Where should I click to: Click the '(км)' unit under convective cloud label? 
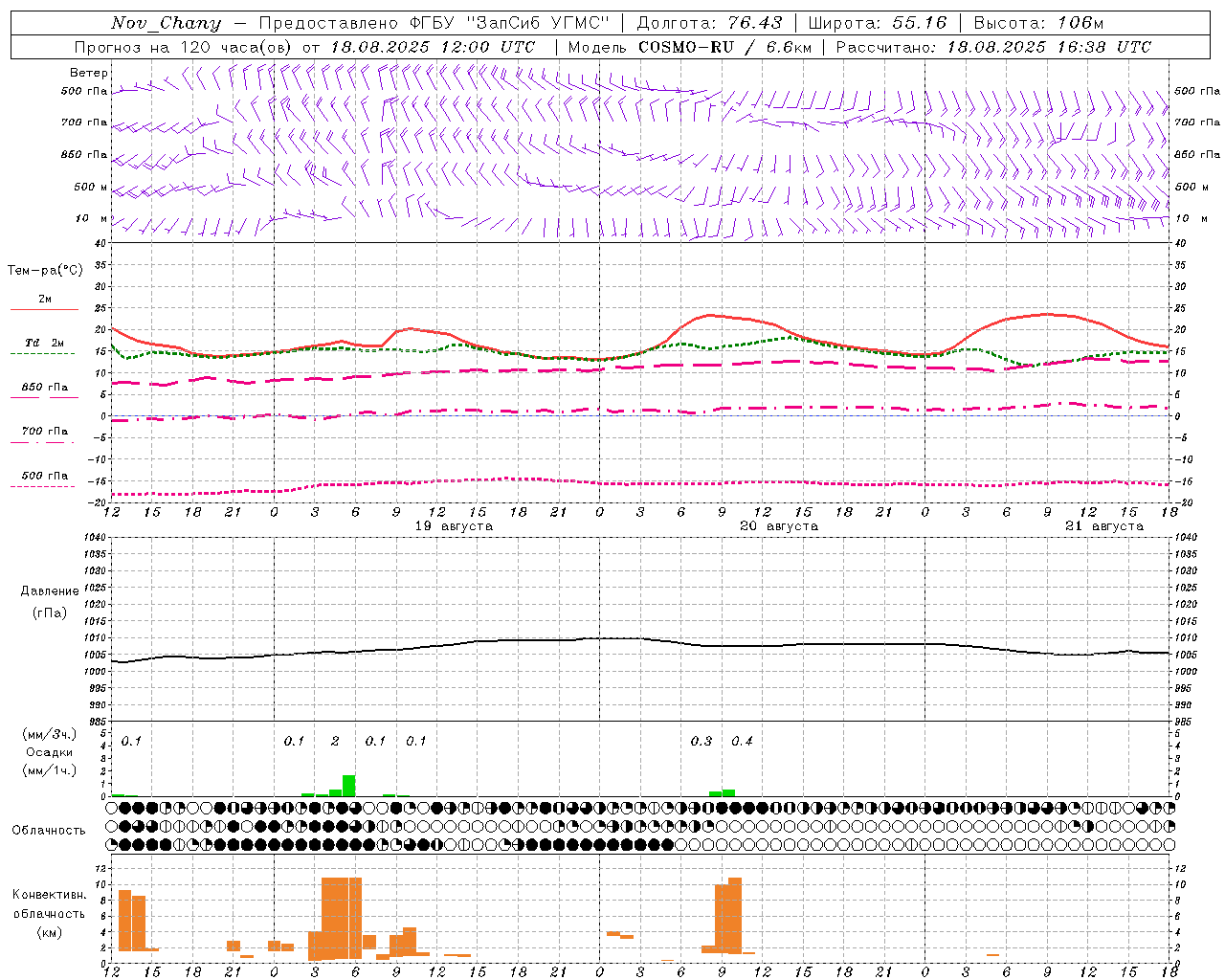(x=50, y=932)
